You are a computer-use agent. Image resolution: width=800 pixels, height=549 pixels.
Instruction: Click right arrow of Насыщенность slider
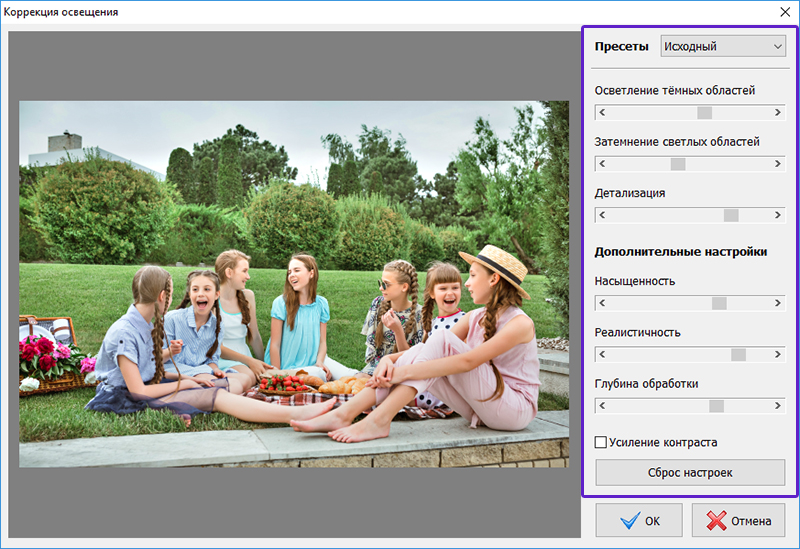pyautogui.click(x=778, y=303)
